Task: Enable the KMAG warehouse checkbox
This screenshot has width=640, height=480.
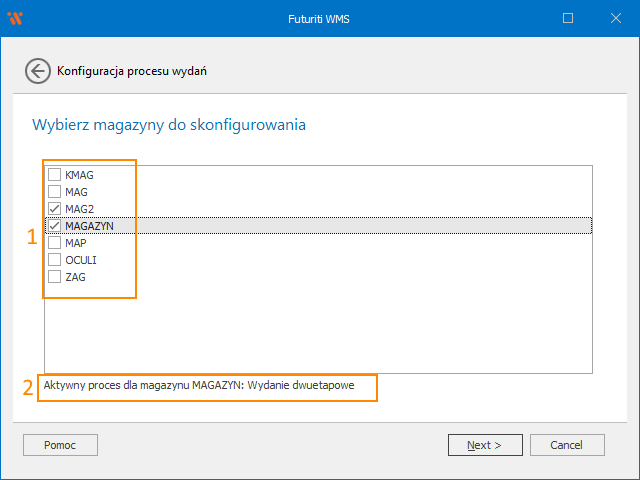Action: click(x=55, y=174)
